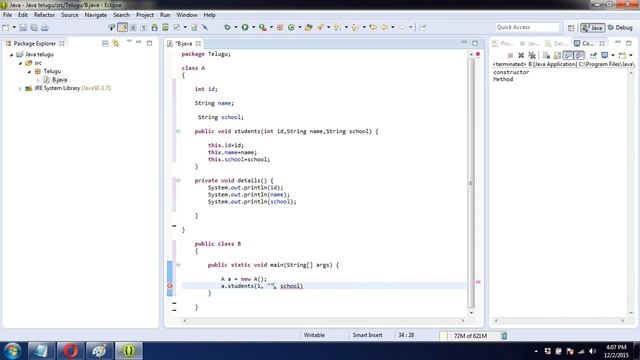The height and width of the screenshot is (360, 640).
Task: Click Collapse All in Package Explorer
Action: (105, 43)
